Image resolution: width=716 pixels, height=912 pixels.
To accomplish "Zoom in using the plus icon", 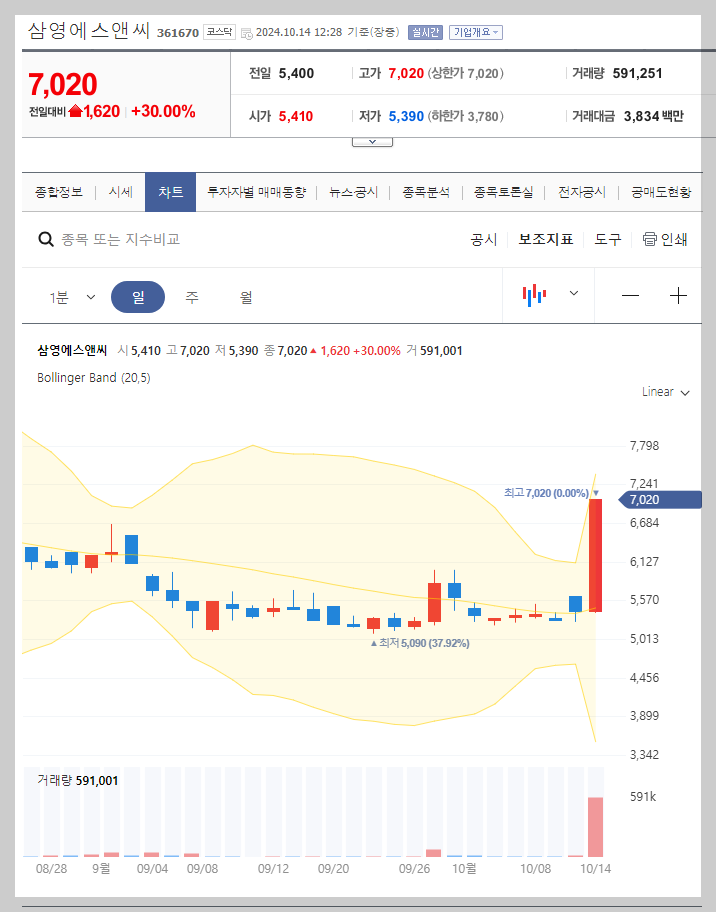I will 678,295.
